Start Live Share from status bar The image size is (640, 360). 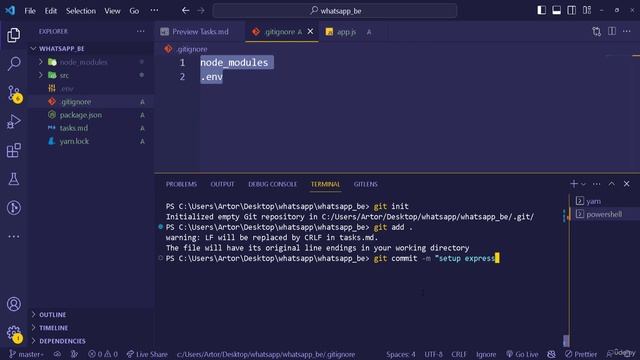147,354
